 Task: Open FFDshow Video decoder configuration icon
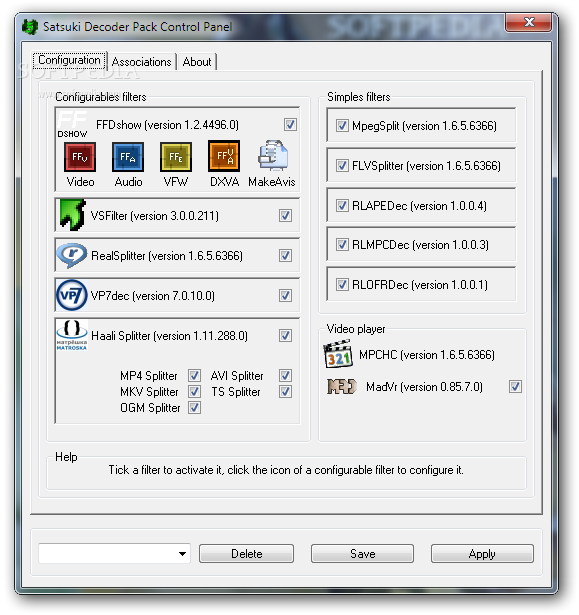pos(80,157)
